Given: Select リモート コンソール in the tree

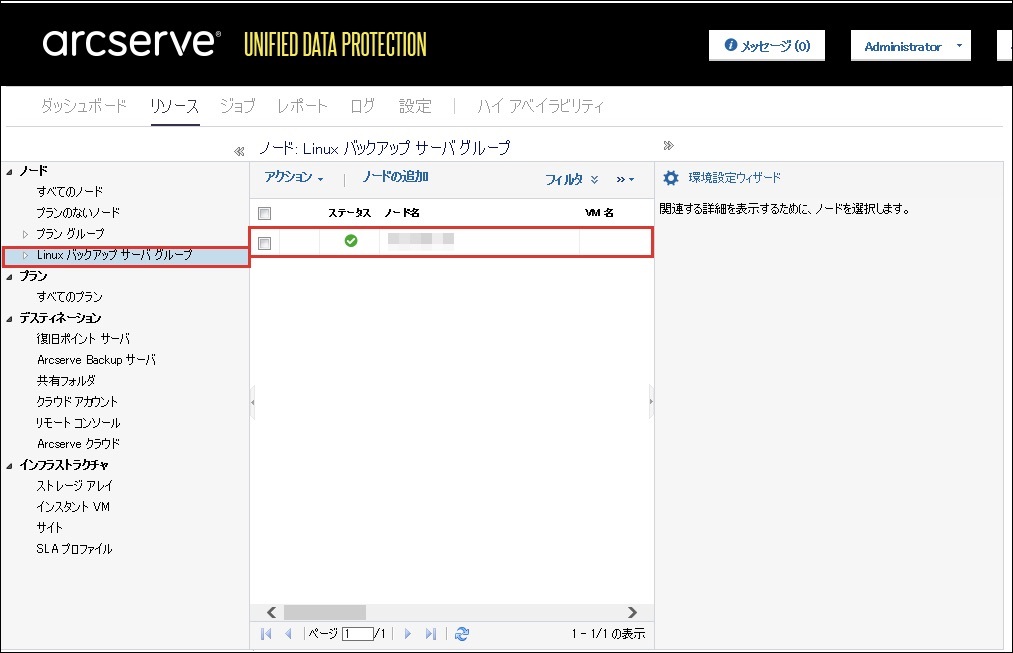Looking at the screenshot, I should pyautogui.click(x=78, y=423).
